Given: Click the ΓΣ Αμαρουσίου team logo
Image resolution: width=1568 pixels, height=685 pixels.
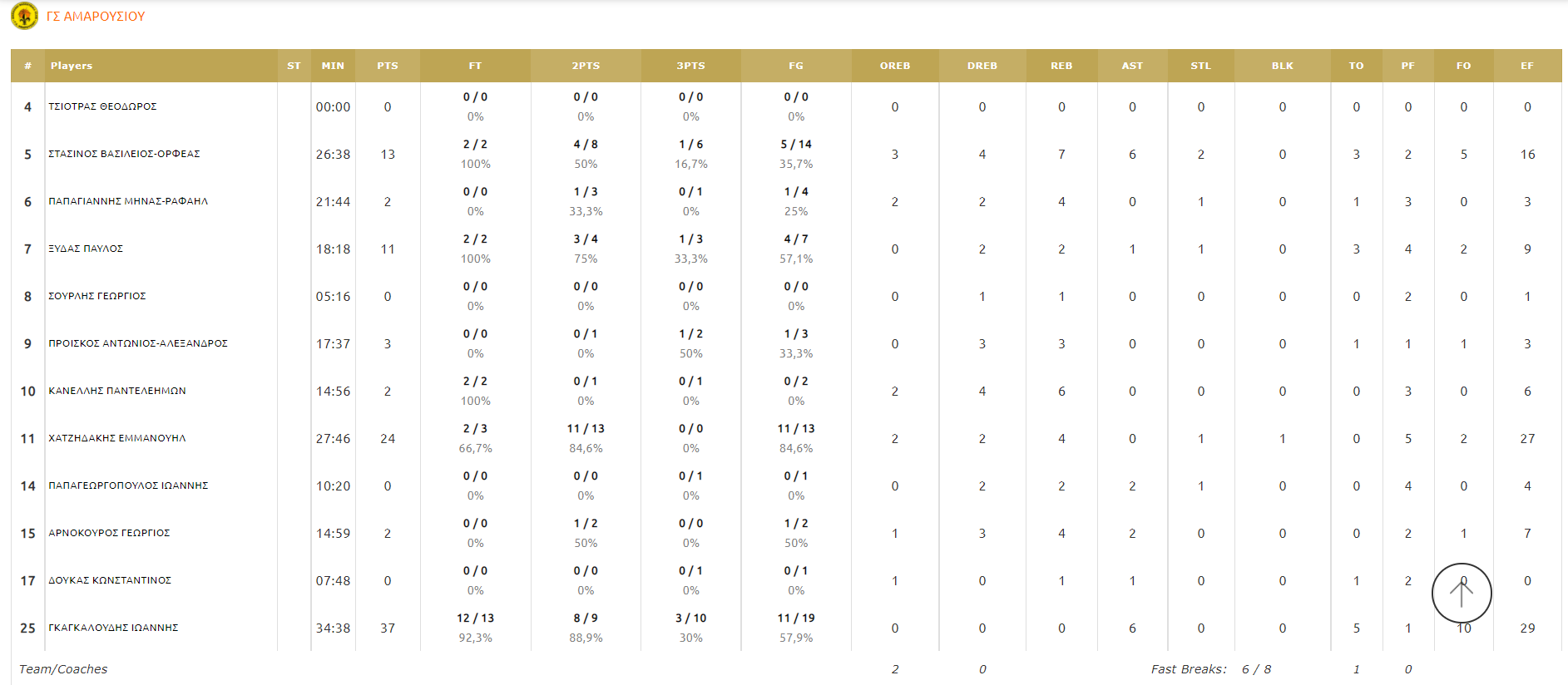Looking at the screenshot, I should point(24,16).
